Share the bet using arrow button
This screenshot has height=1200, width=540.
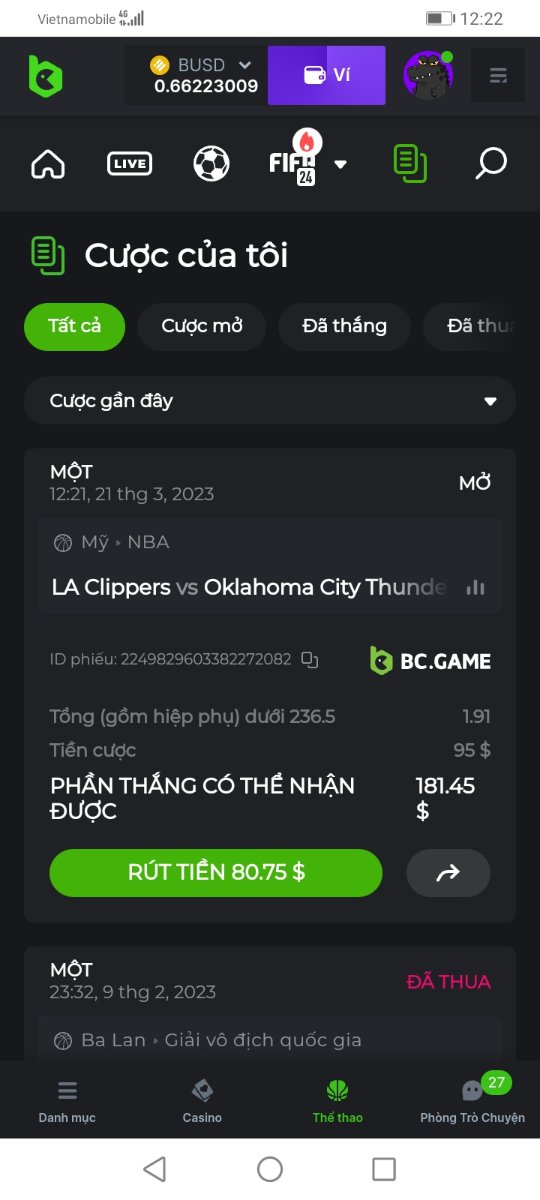[x=448, y=873]
